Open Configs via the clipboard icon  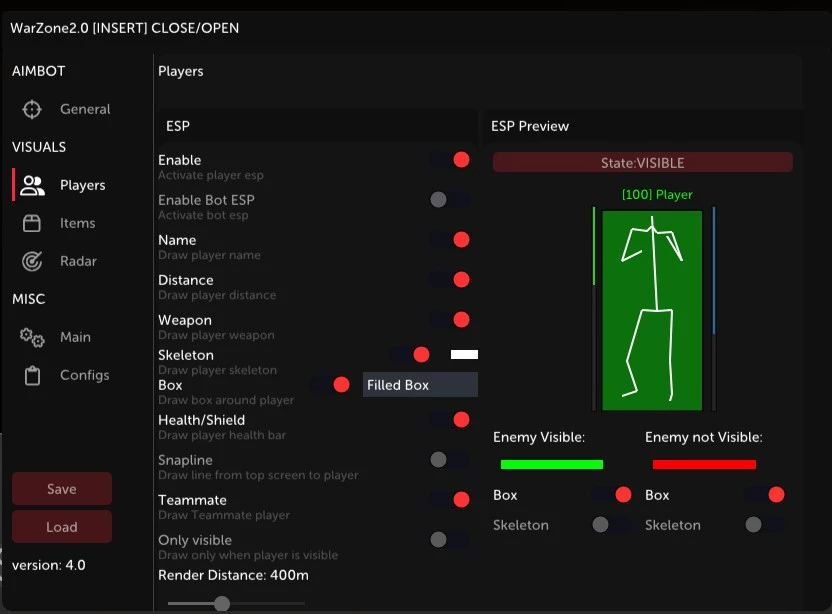[32, 376]
